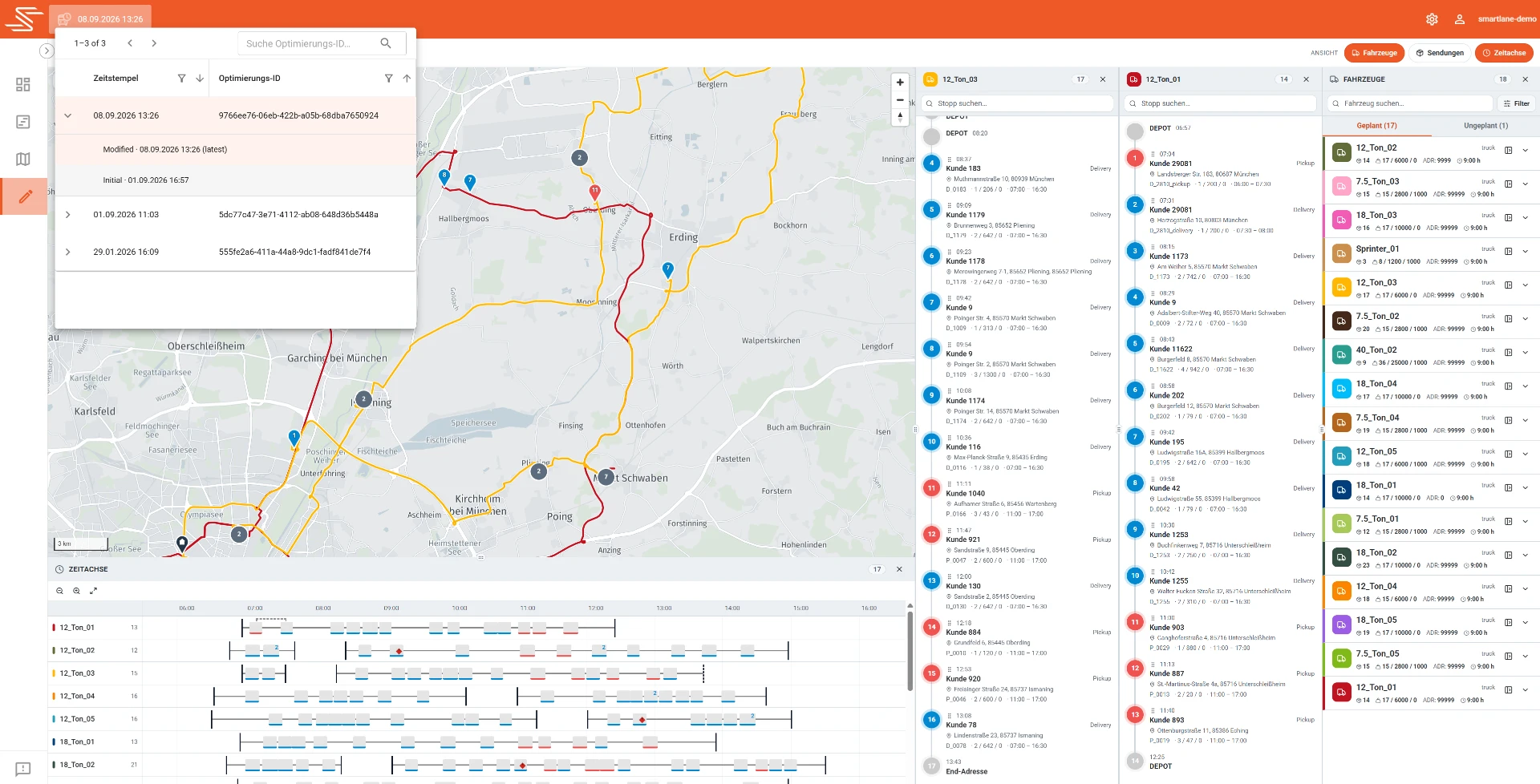Viewport: 1540px width, 784px height.
Task: Toggle the Sendungen view
Action: [1440, 53]
